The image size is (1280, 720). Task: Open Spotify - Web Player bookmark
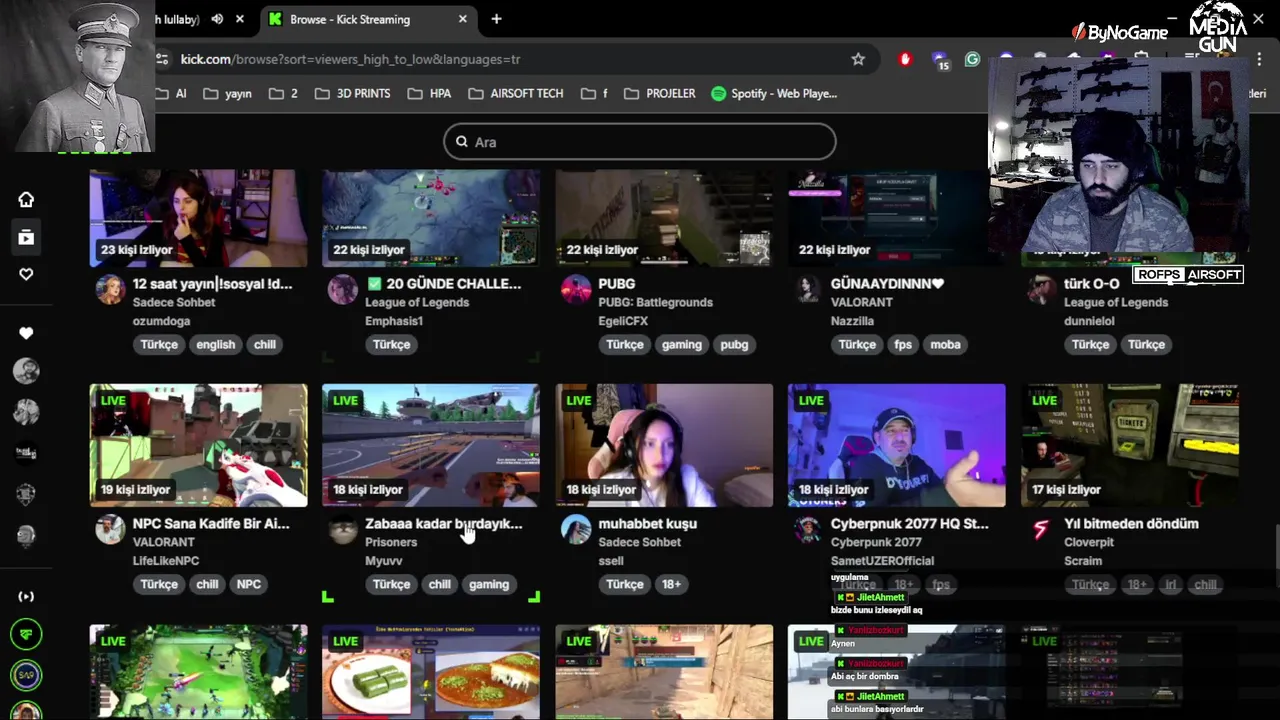tap(774, 93)
